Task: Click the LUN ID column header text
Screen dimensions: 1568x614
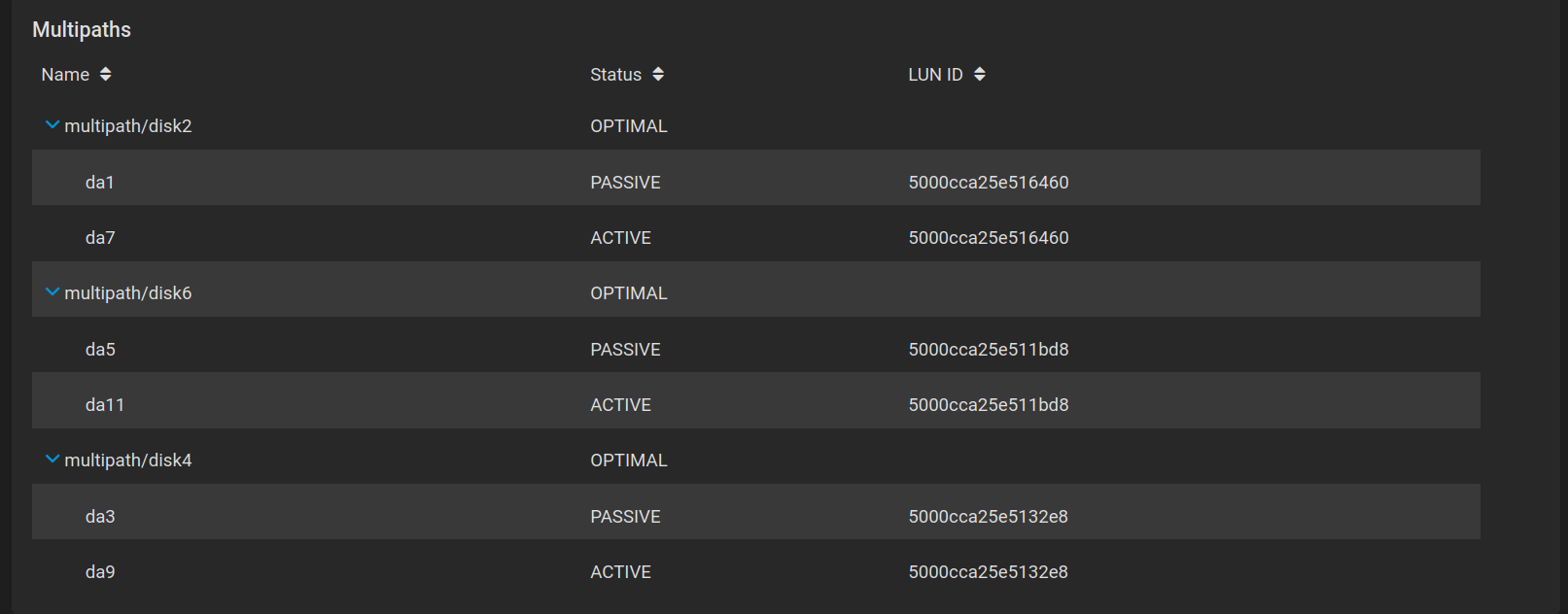Action: click(x=935, y=75)
